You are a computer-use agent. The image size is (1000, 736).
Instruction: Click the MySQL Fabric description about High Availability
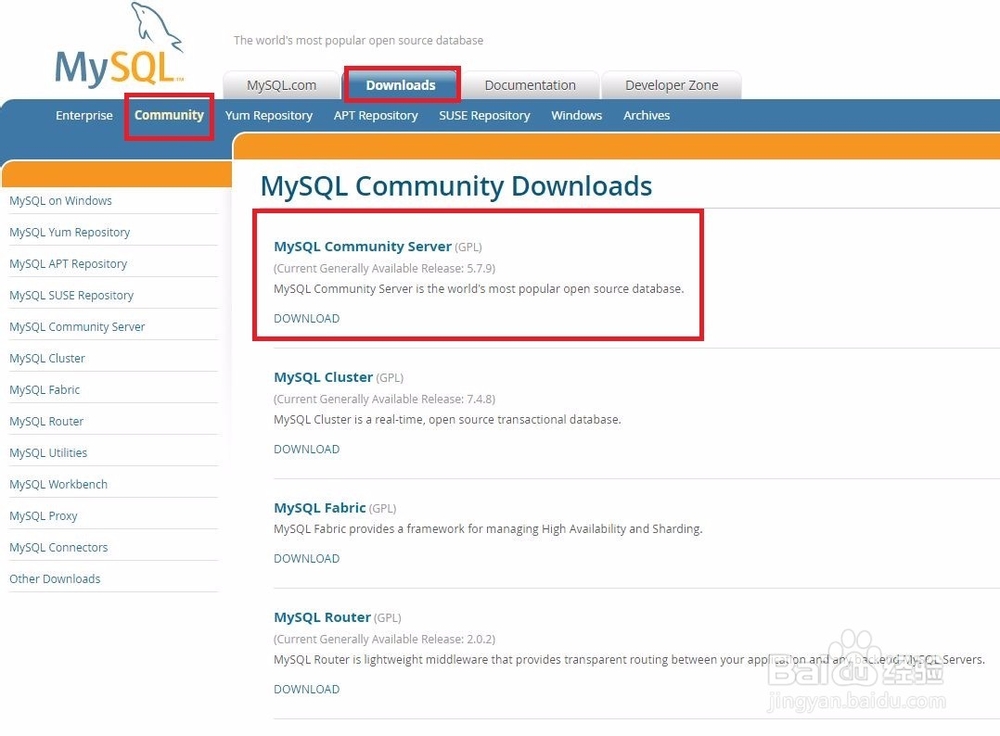[x=488, y=529]
